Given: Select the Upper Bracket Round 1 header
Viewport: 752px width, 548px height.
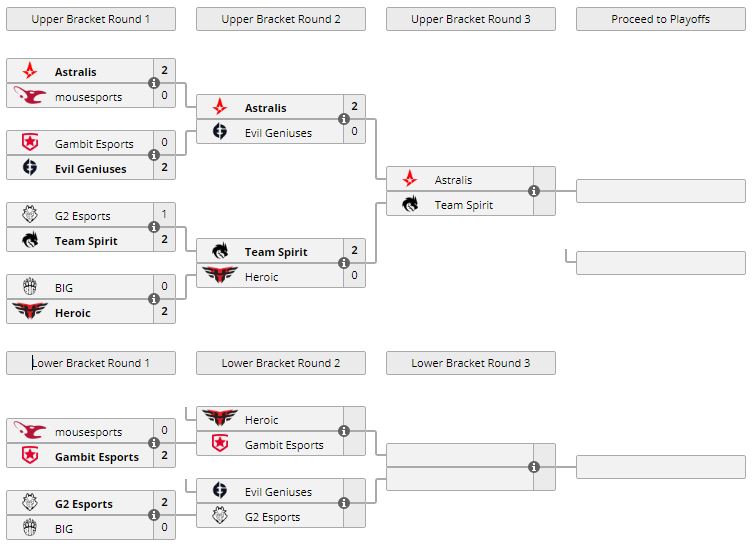Looking at the screenshot, I should pyautogui.click(x=91, y=19).
